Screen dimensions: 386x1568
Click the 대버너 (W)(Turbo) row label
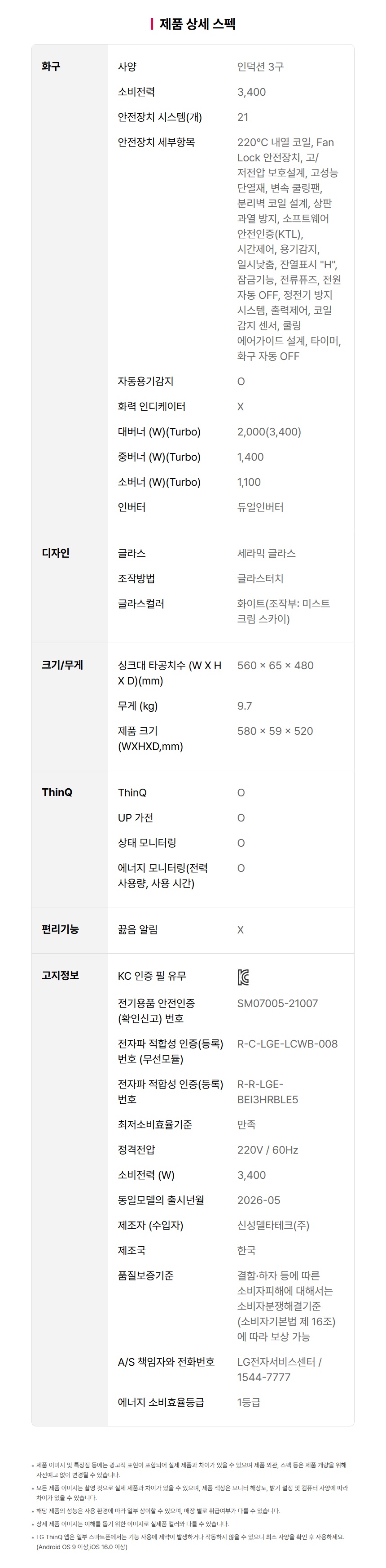pos(159,431)
